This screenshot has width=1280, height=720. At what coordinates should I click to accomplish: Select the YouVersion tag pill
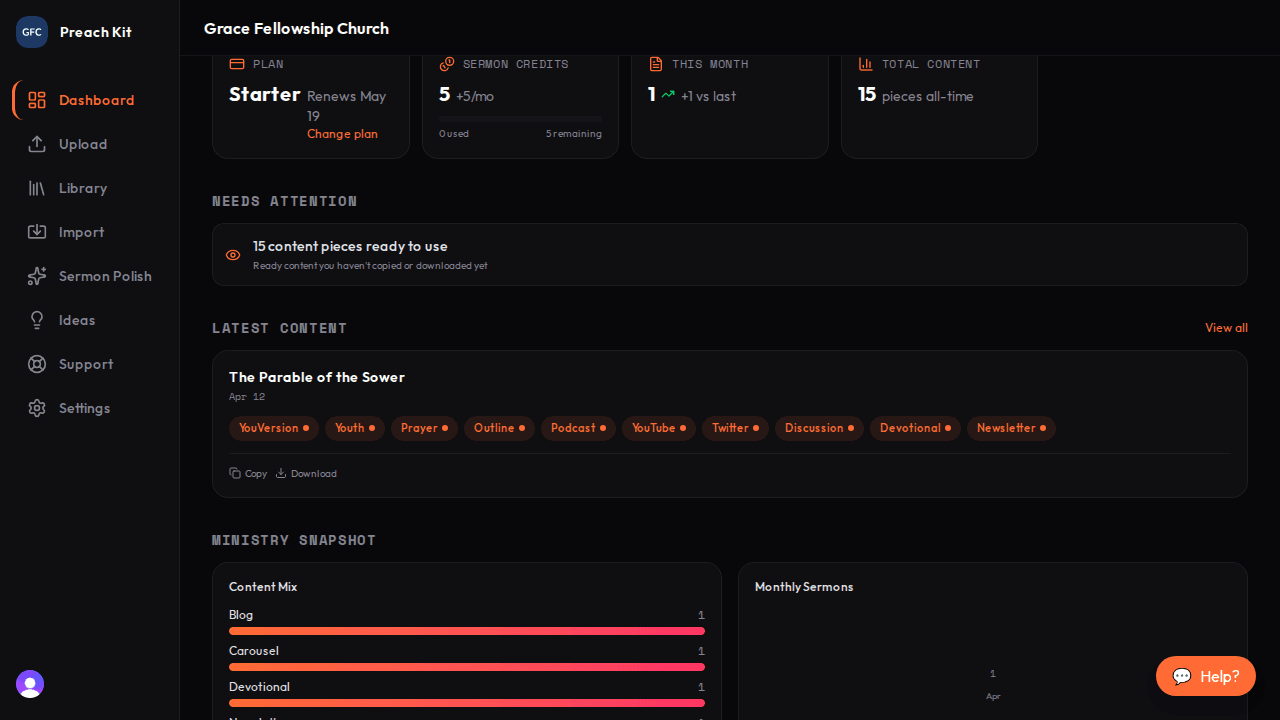(x=274, y=428)
